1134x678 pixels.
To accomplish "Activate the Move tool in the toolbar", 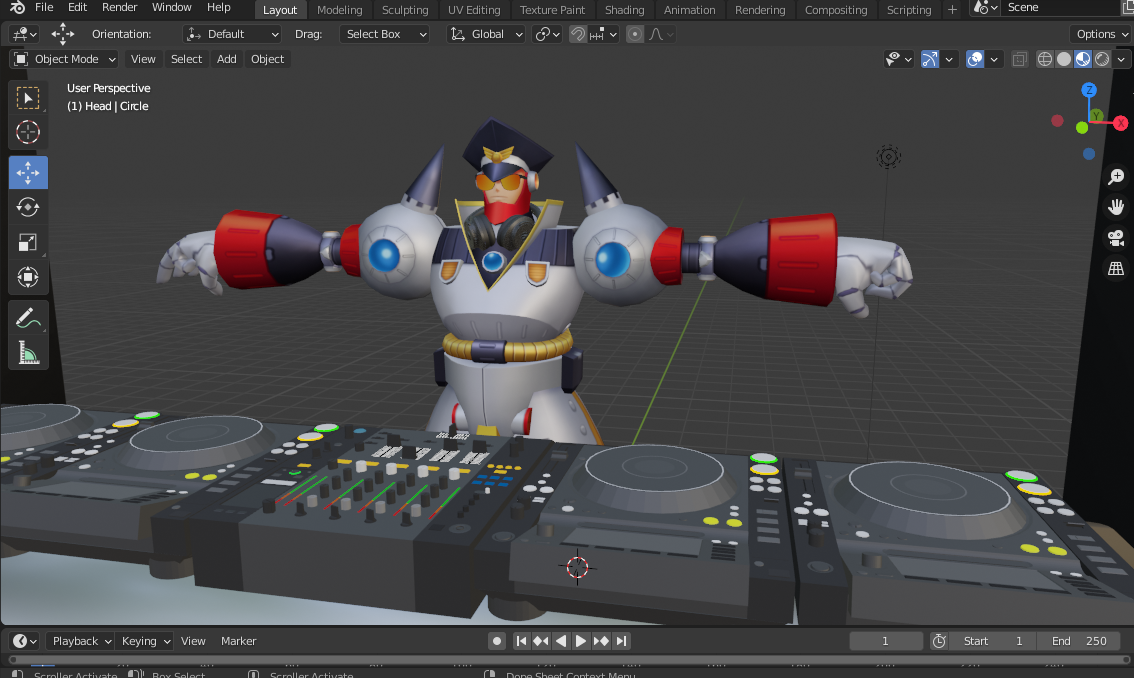I will 28,173.
